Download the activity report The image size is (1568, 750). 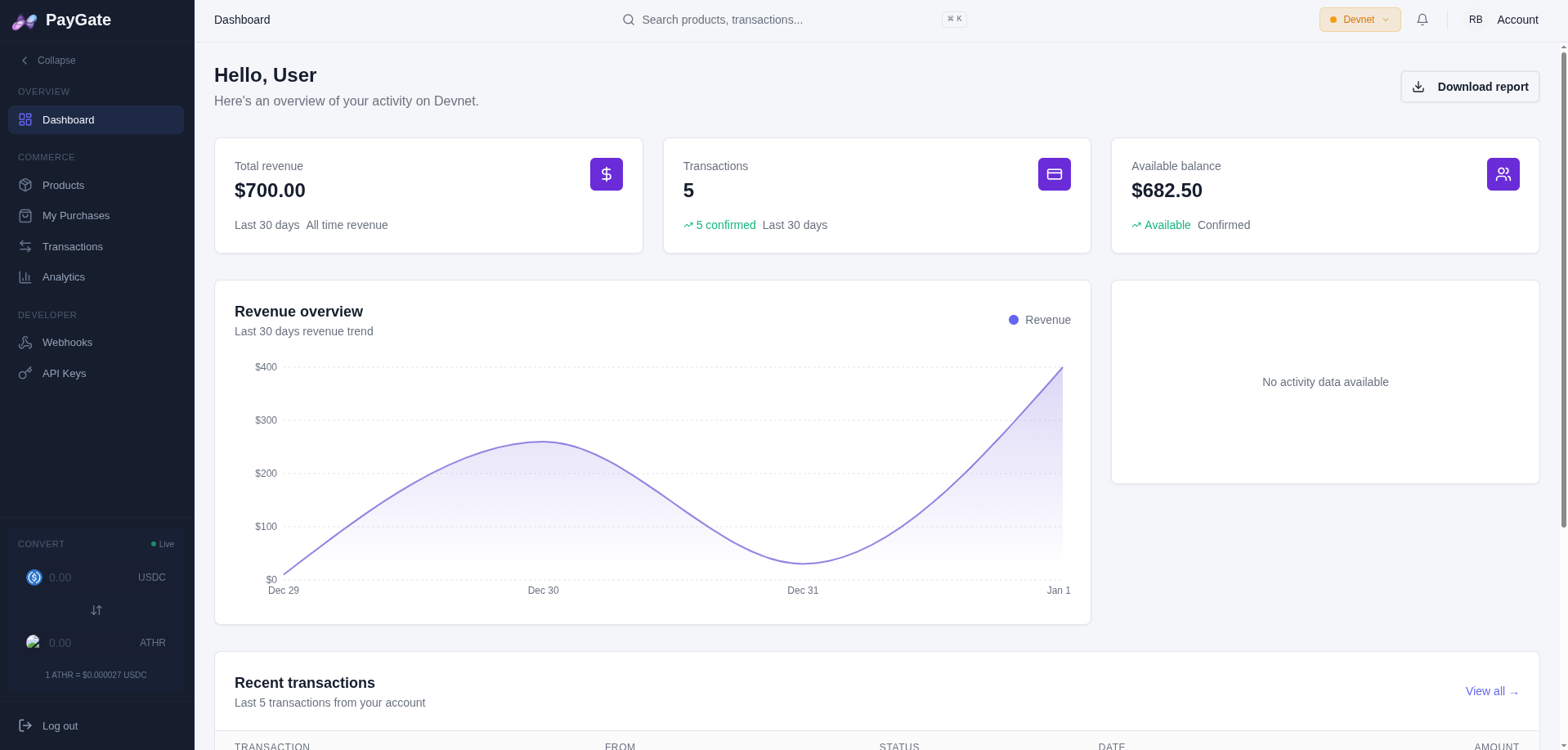[1469, 87]
